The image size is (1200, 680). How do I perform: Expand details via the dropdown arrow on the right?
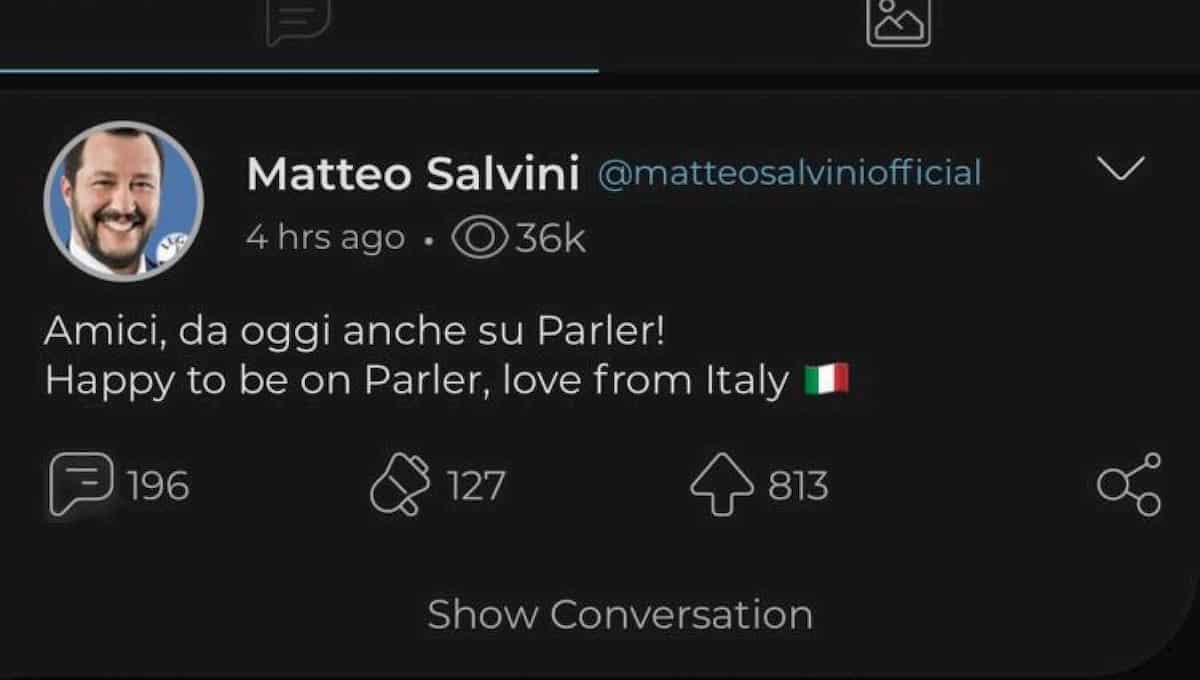[1122, 170]
